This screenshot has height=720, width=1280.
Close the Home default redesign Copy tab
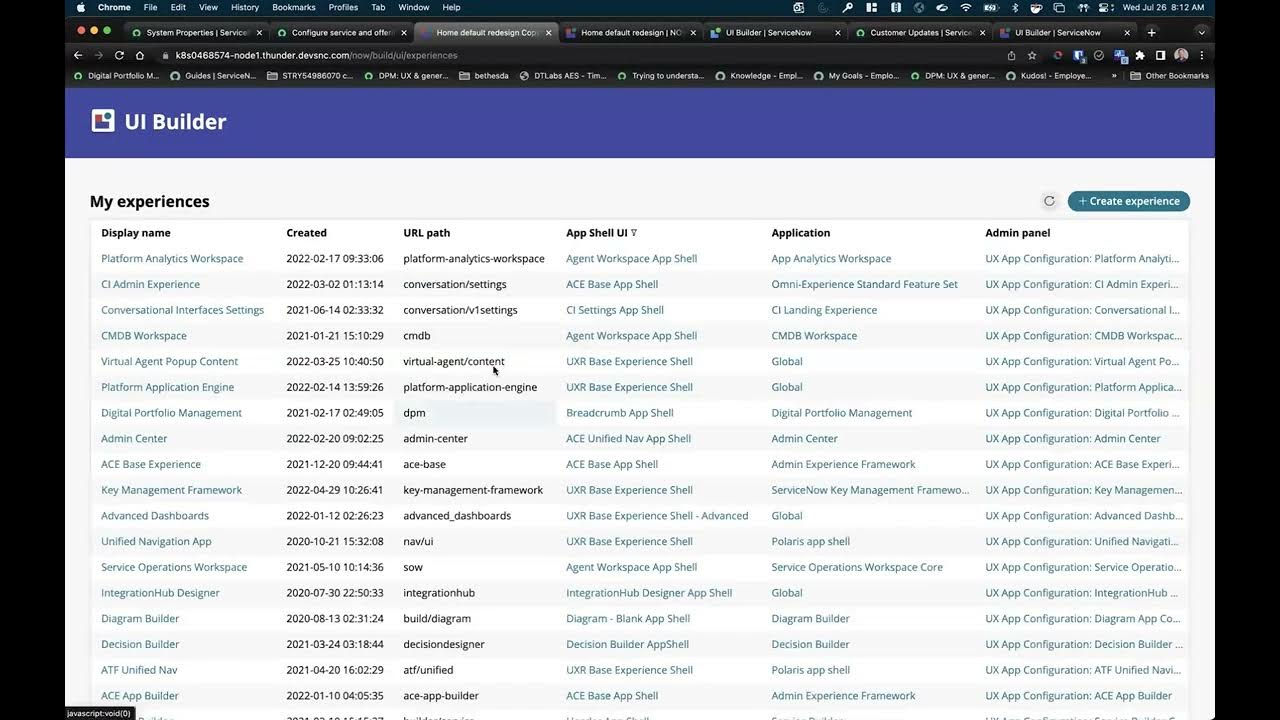tap(548, 32)
